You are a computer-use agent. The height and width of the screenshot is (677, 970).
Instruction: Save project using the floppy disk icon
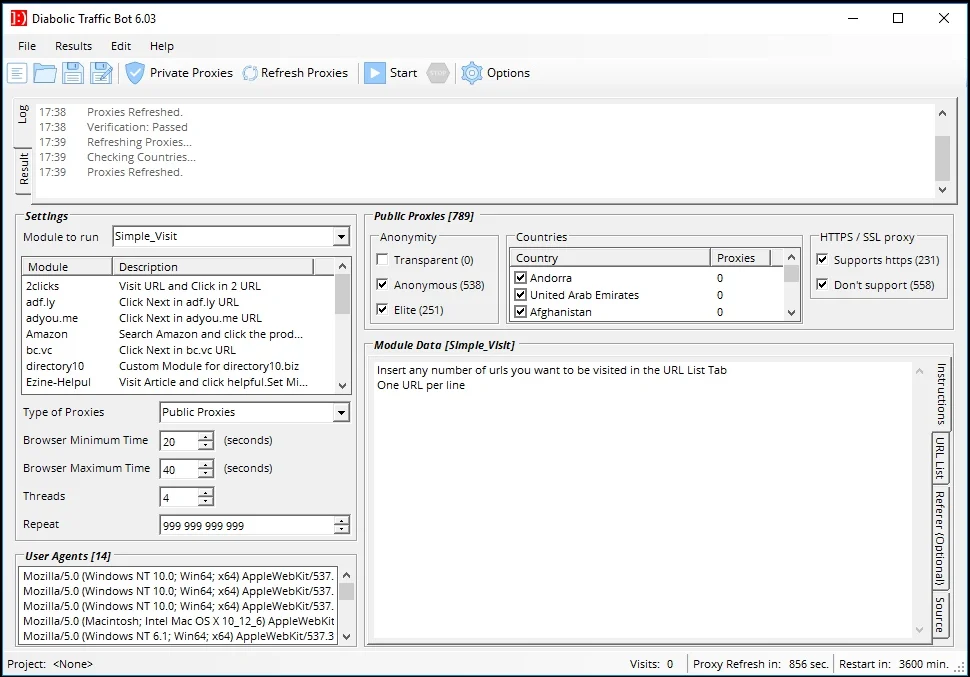pyautogui.click(x=72, y=73)
